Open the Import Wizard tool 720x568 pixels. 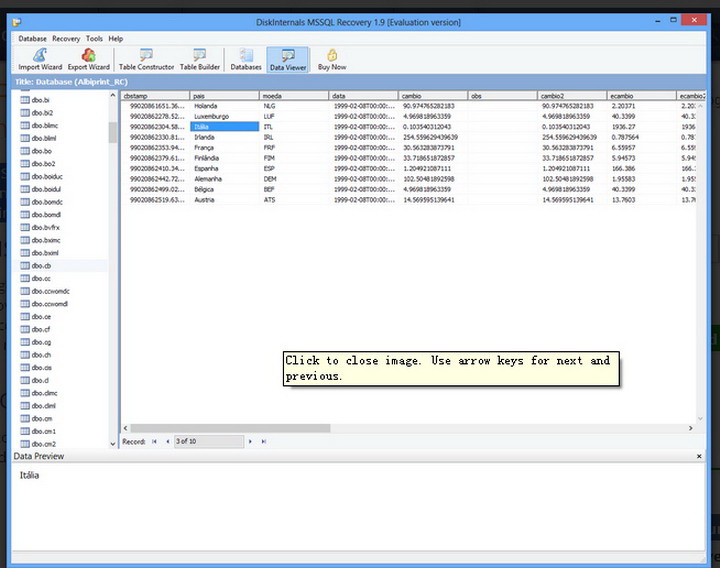coord(40,60)
